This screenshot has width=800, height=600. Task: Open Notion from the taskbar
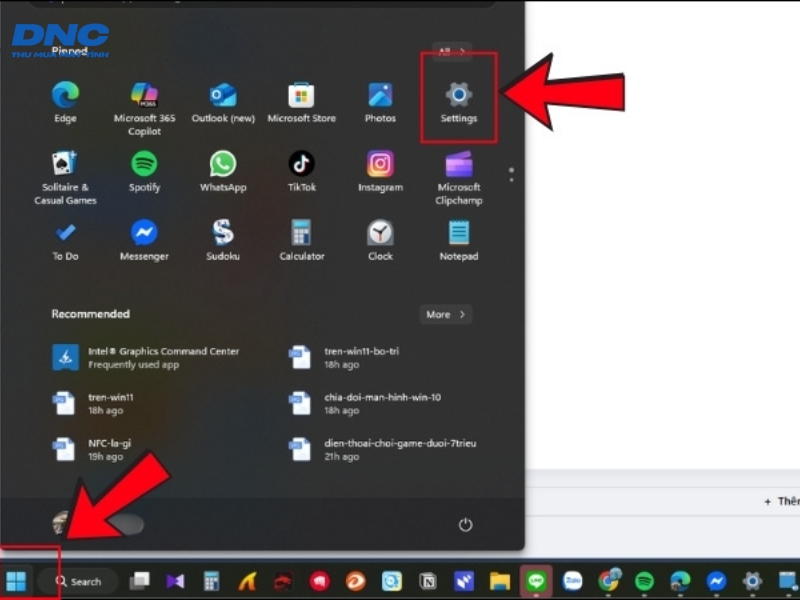click(x=428, y=581)
